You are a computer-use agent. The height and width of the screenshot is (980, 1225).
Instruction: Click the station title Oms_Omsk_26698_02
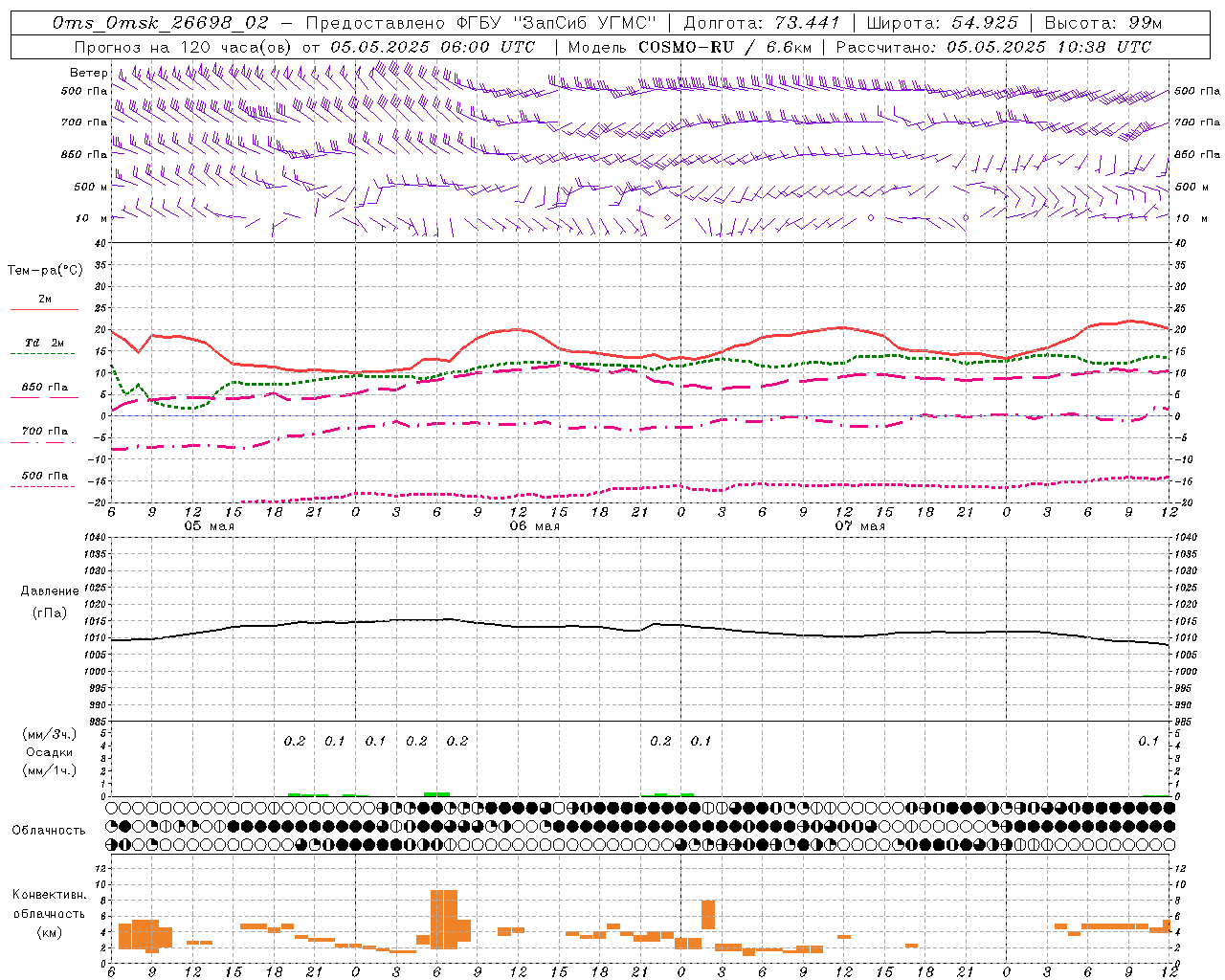tap(161, 22)
